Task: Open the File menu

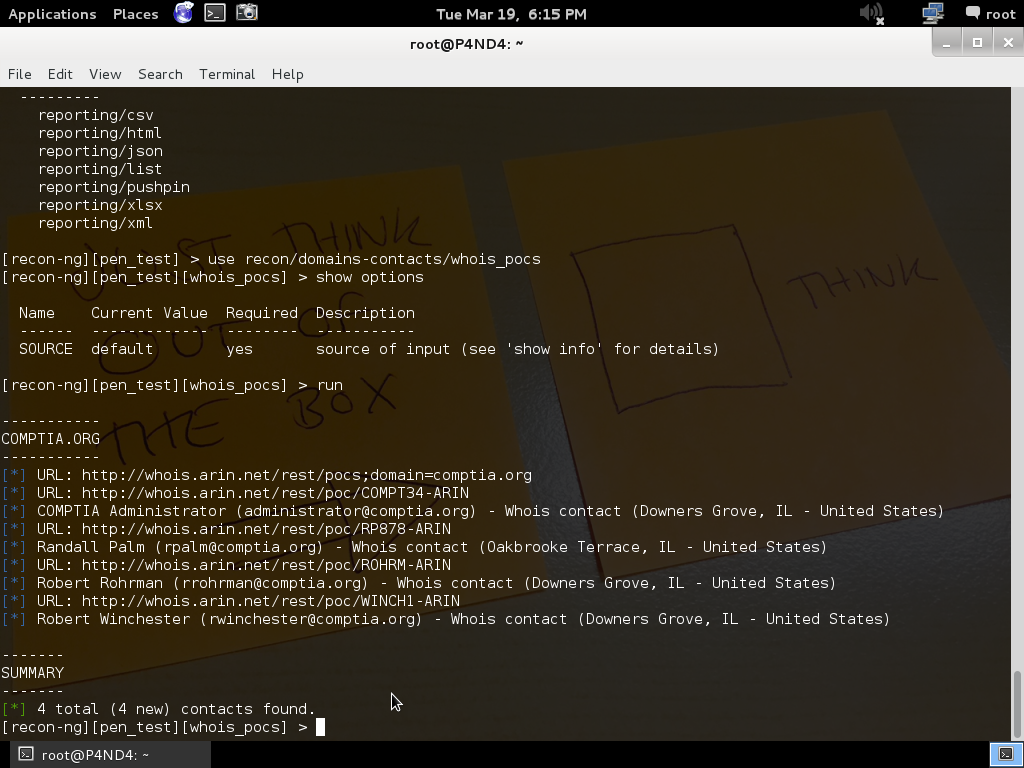Action: pos(19,74)
